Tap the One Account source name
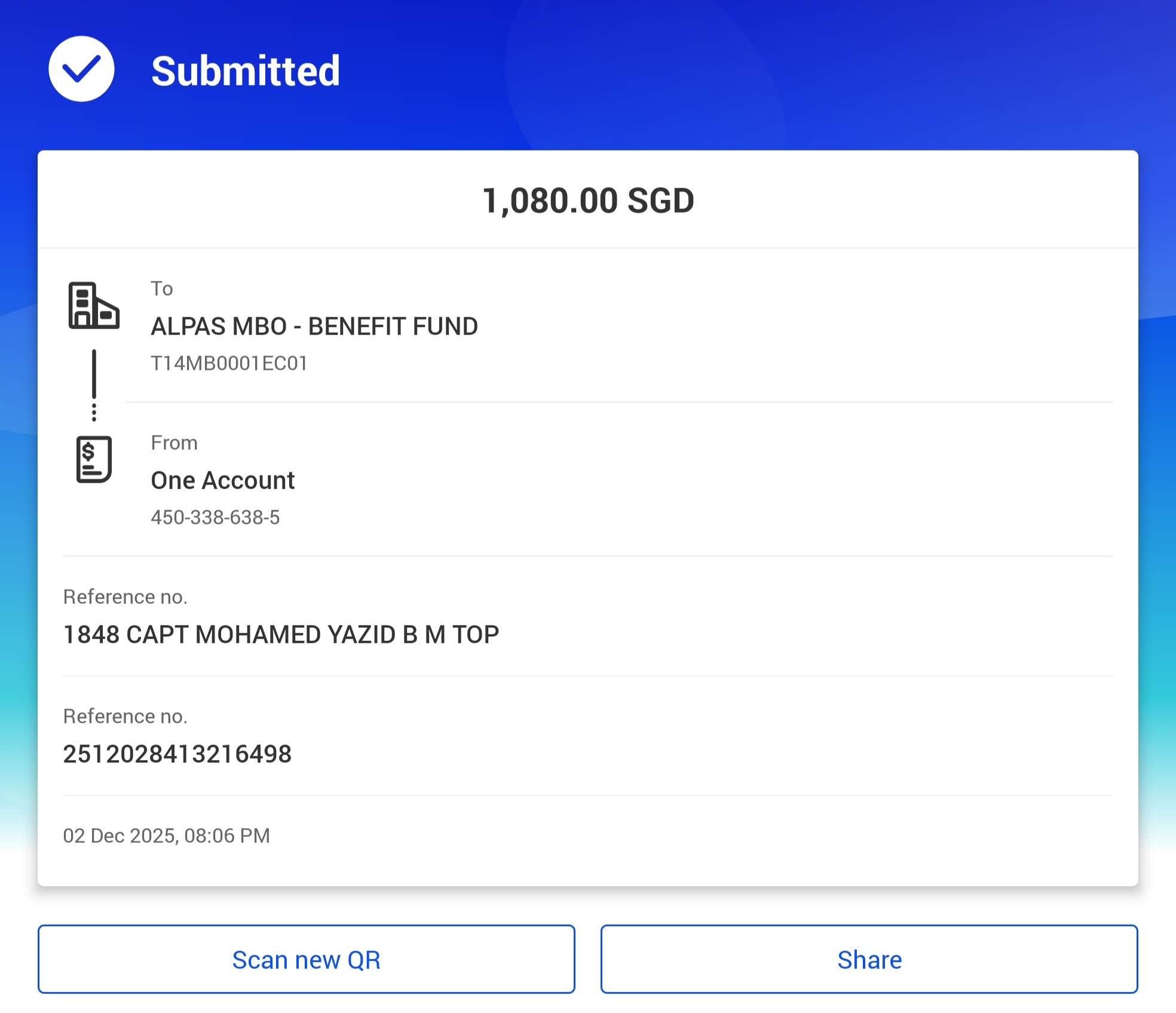 (x=223, y=481)
